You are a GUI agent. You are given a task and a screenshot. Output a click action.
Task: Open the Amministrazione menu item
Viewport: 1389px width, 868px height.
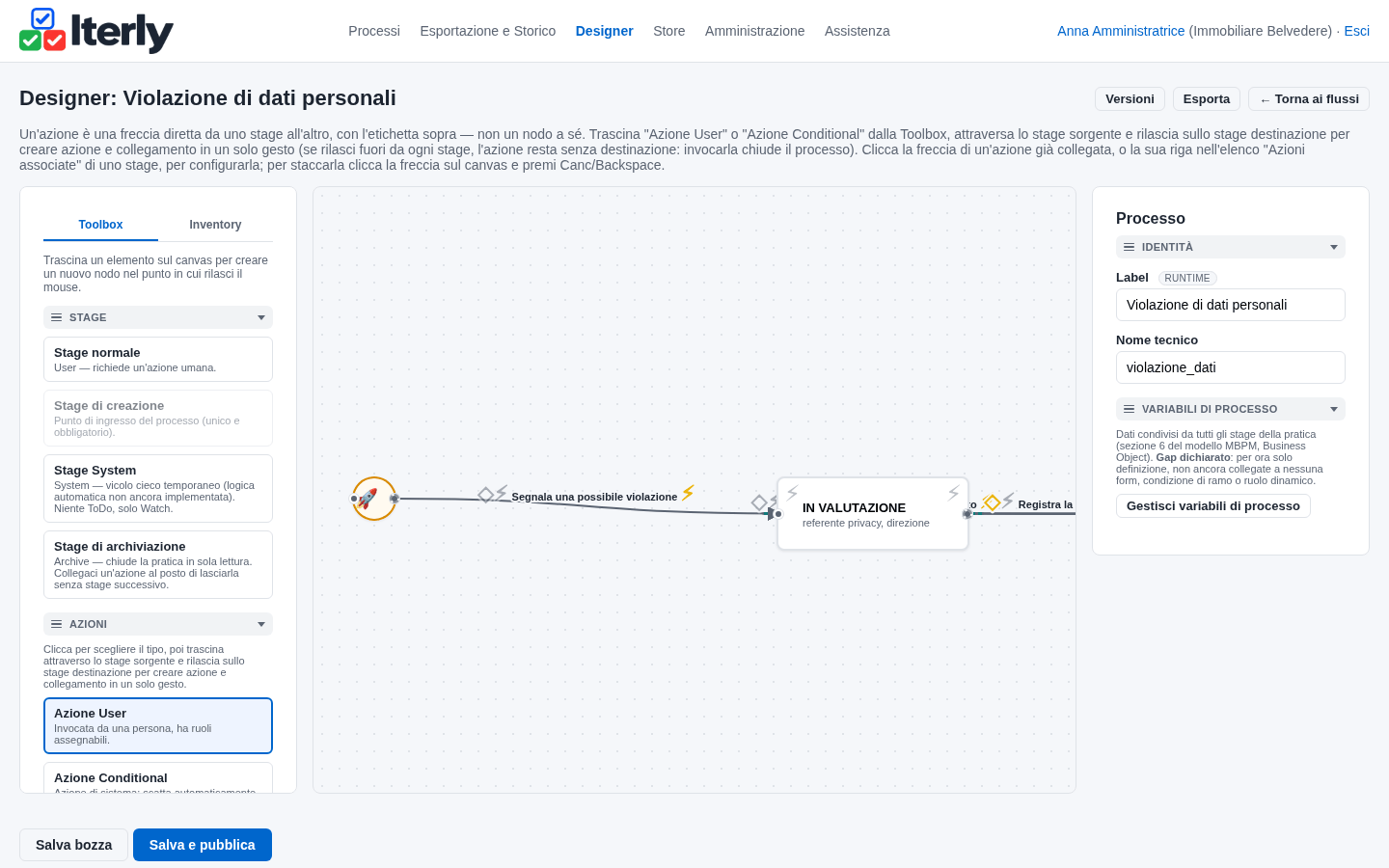[754, 31]
